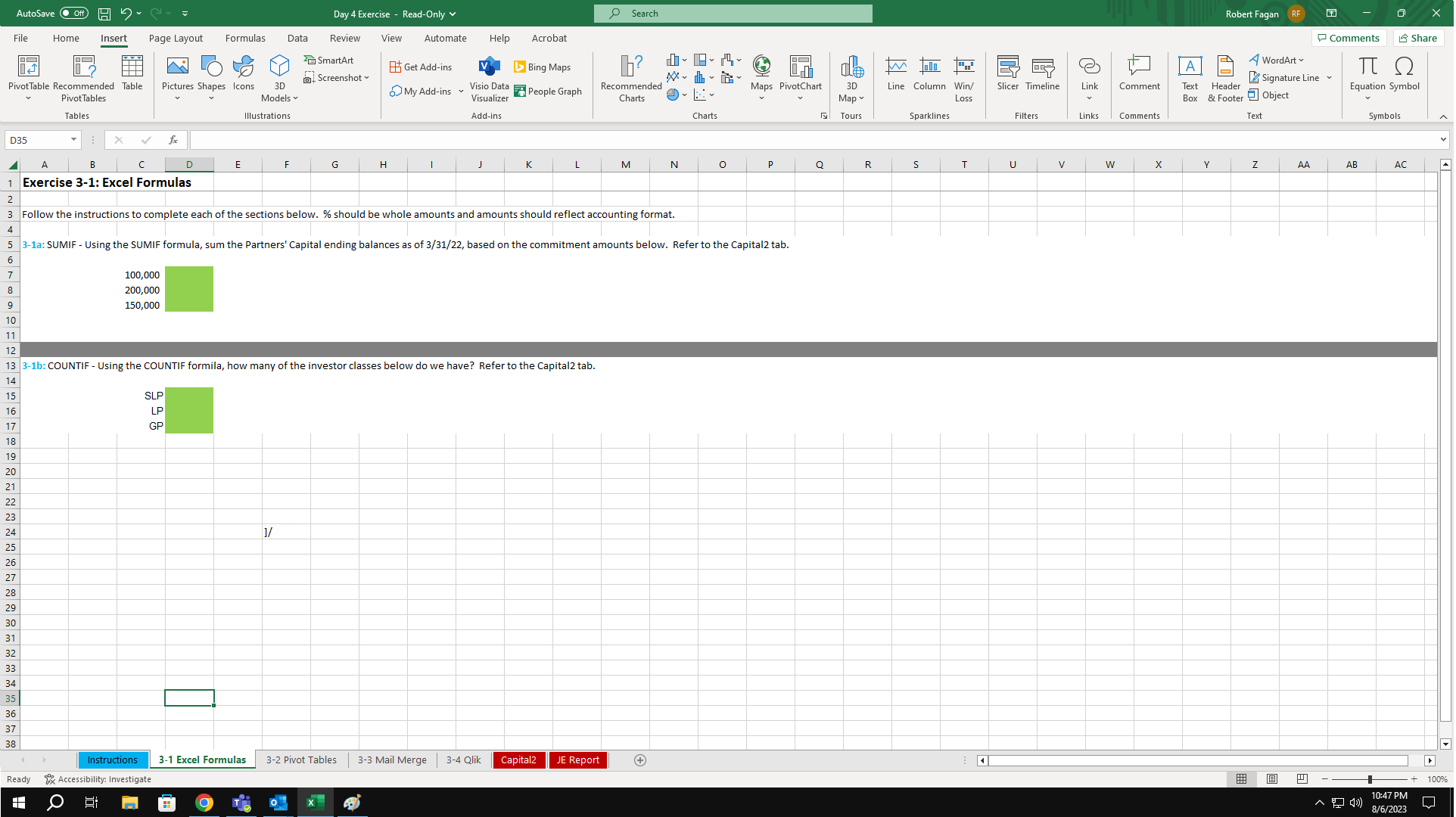Switch to Page Break Preview view

point(1302,779)
